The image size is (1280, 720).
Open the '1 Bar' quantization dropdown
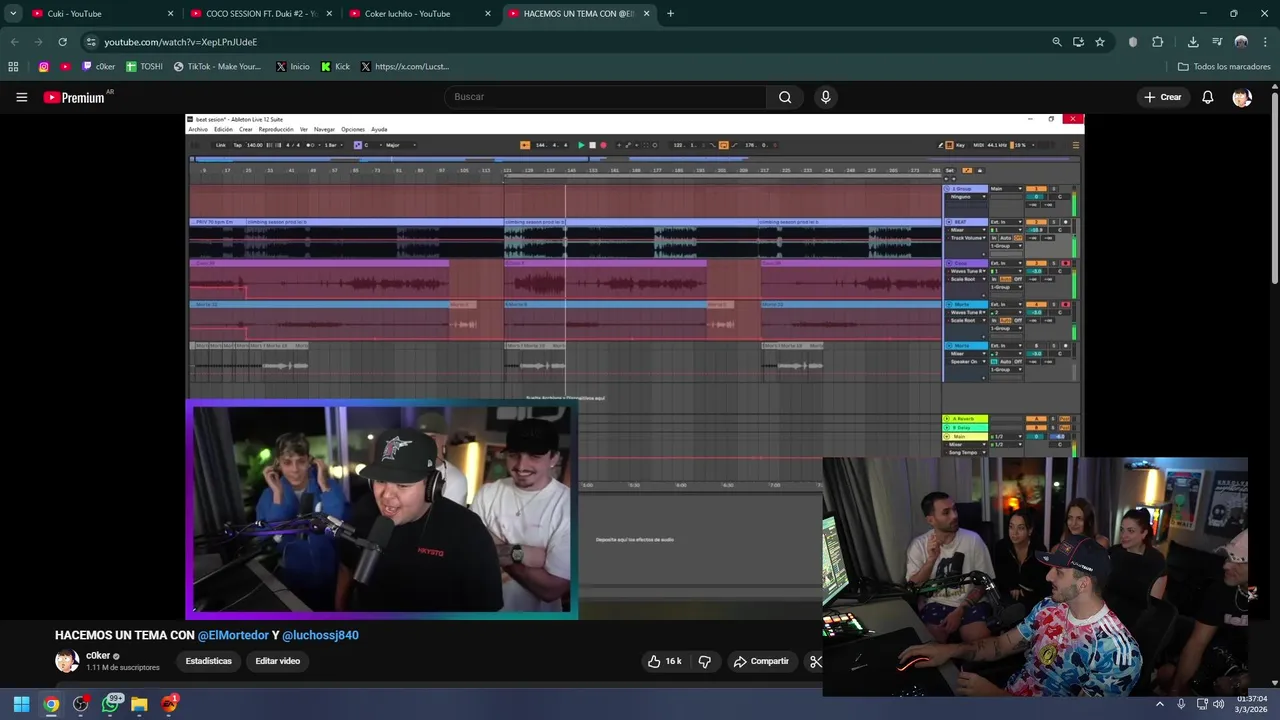(x=333, y=145)
